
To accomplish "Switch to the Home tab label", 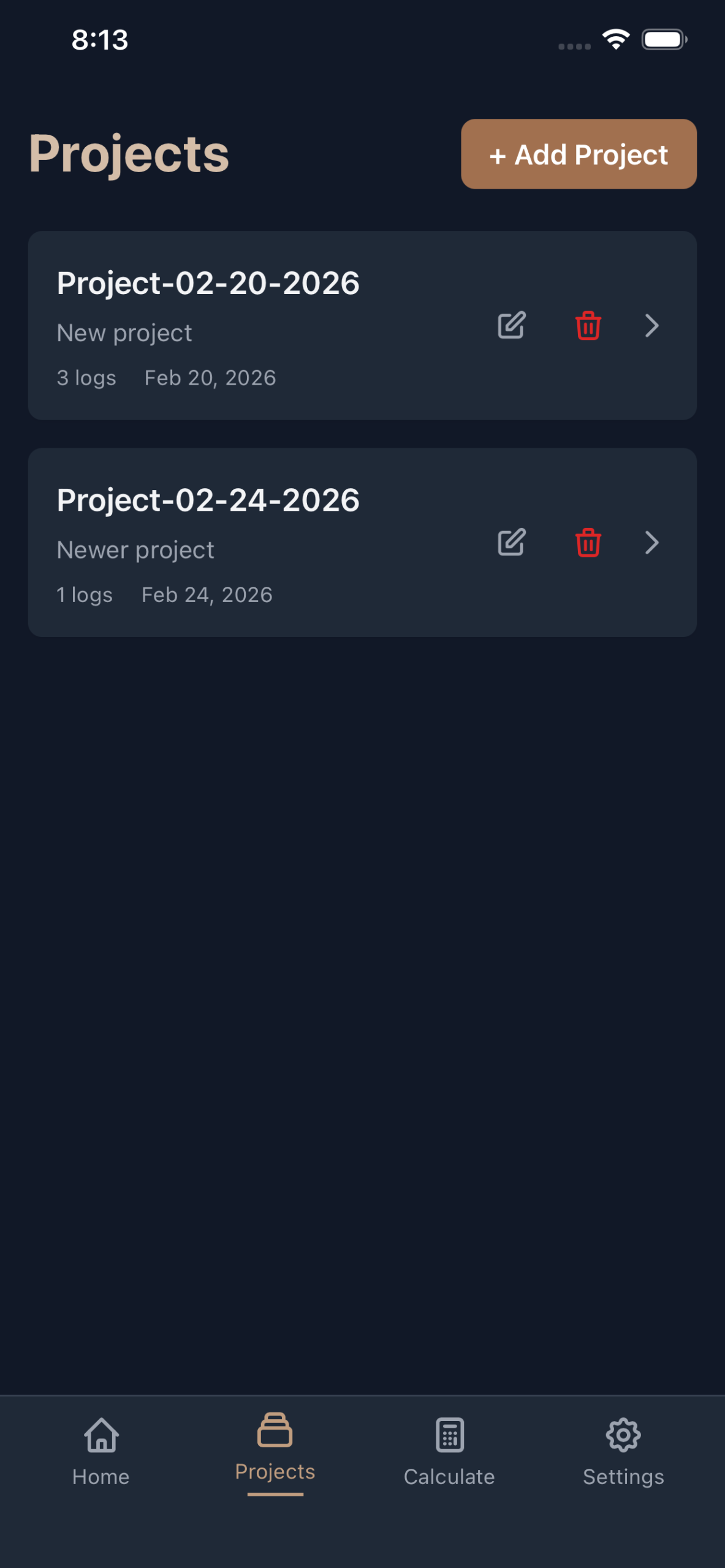I will click(101, 1477).
